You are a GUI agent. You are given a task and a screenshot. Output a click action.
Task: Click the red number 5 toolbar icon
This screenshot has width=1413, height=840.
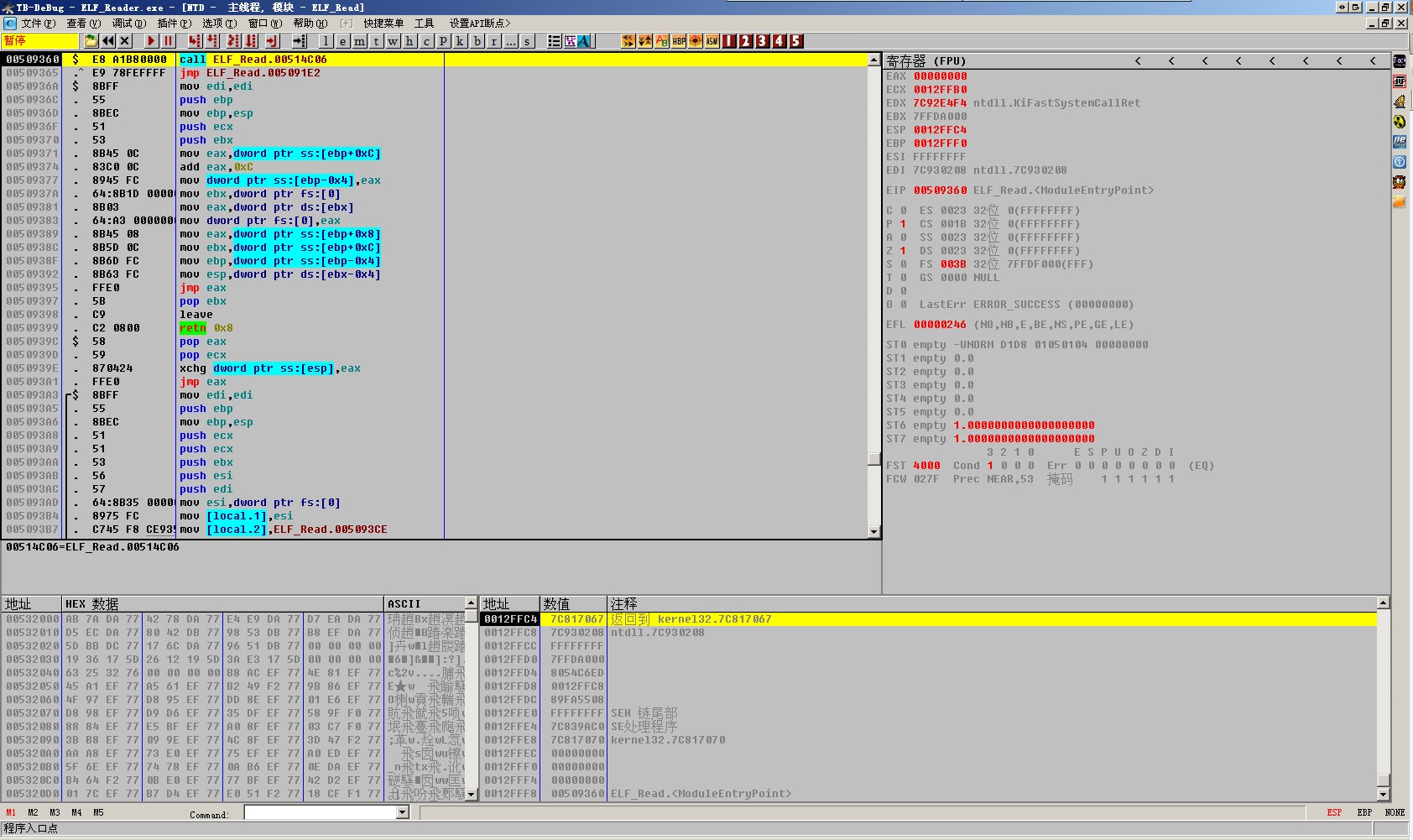(x=796, y=41)
